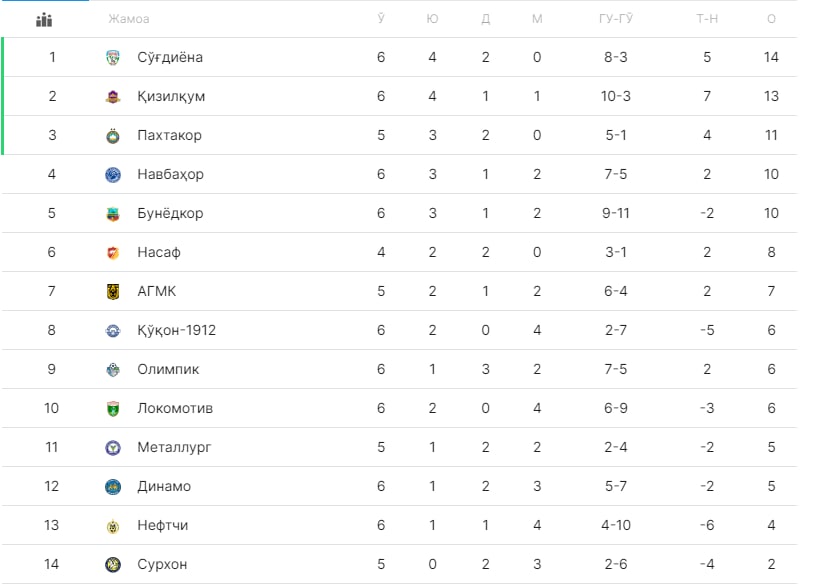Click the Пахтакор club logo
The image size is (813, 585).
pos(113,135)
